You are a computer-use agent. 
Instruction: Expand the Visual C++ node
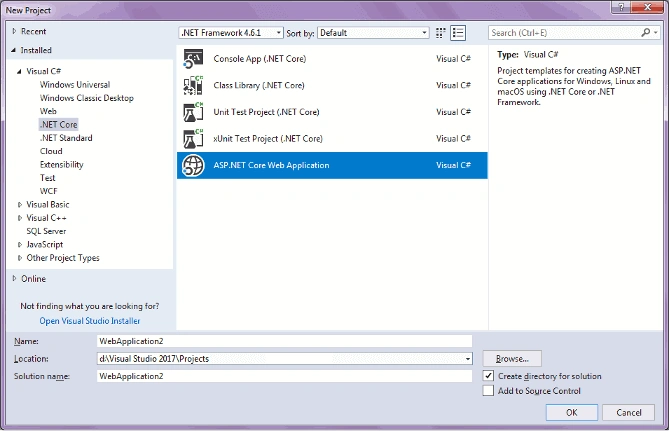20,218
